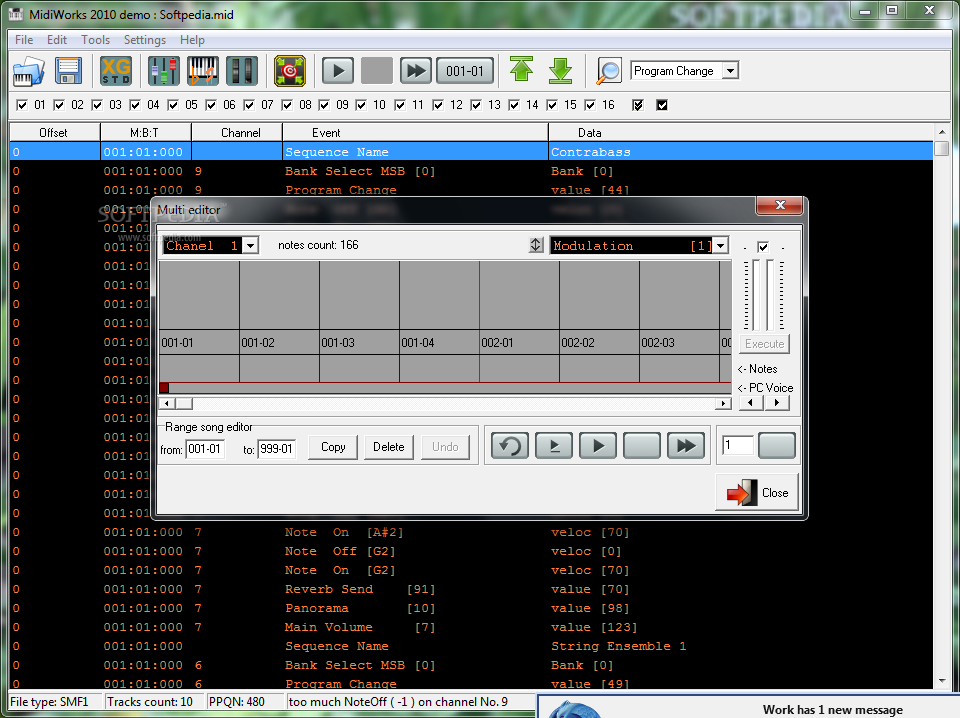The width and height of the screenshot is (960, 718).
Task: Click the timeline scrollbar's right arrow
Action: (724, 403)
